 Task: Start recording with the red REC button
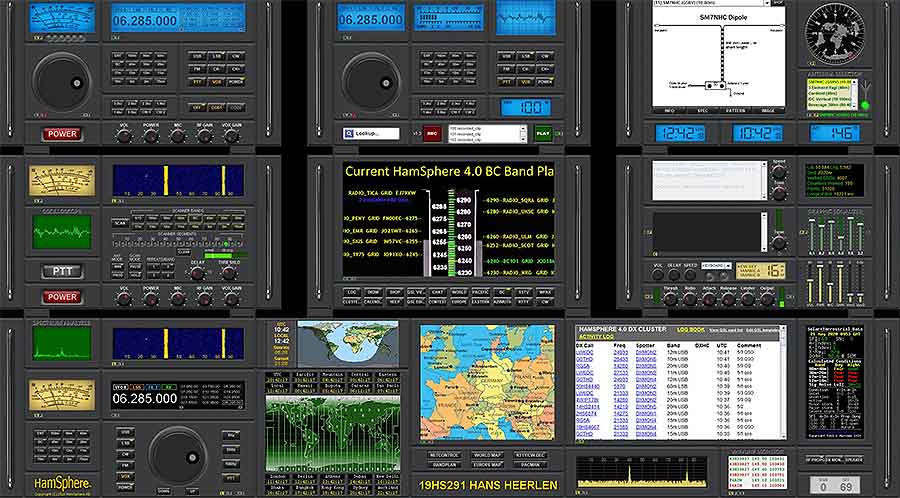pyautogui.click(x=432, y=134)
